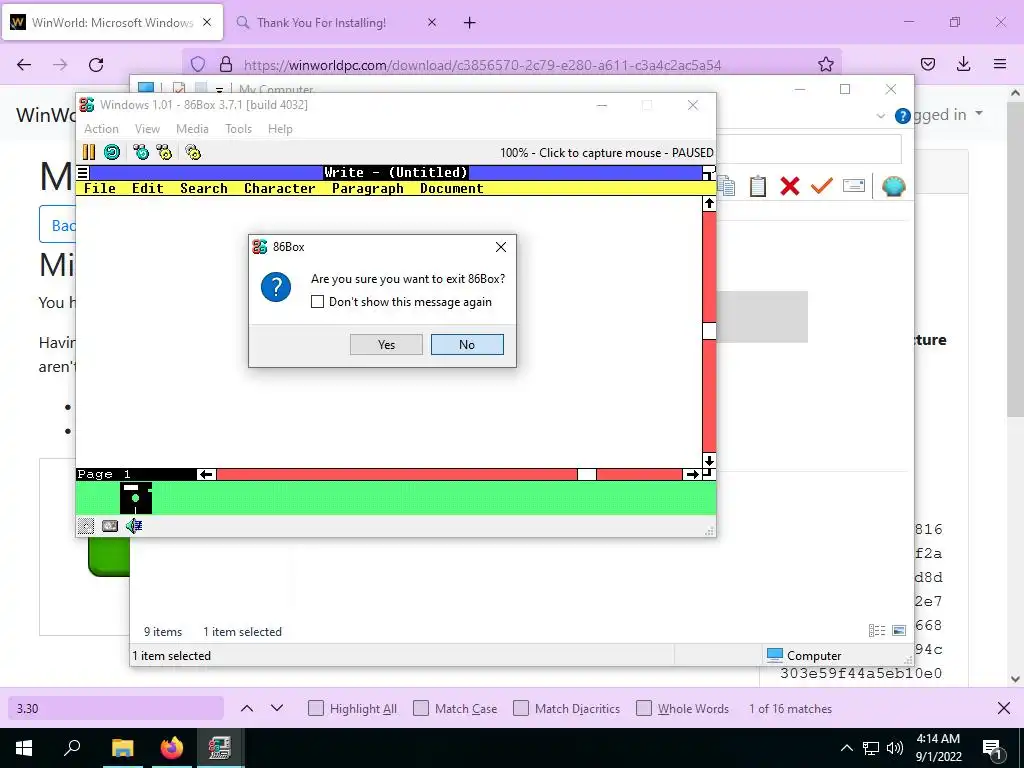Open File Explorer from taskbar
1024x768 pixels.
click(x=123, y=748)
